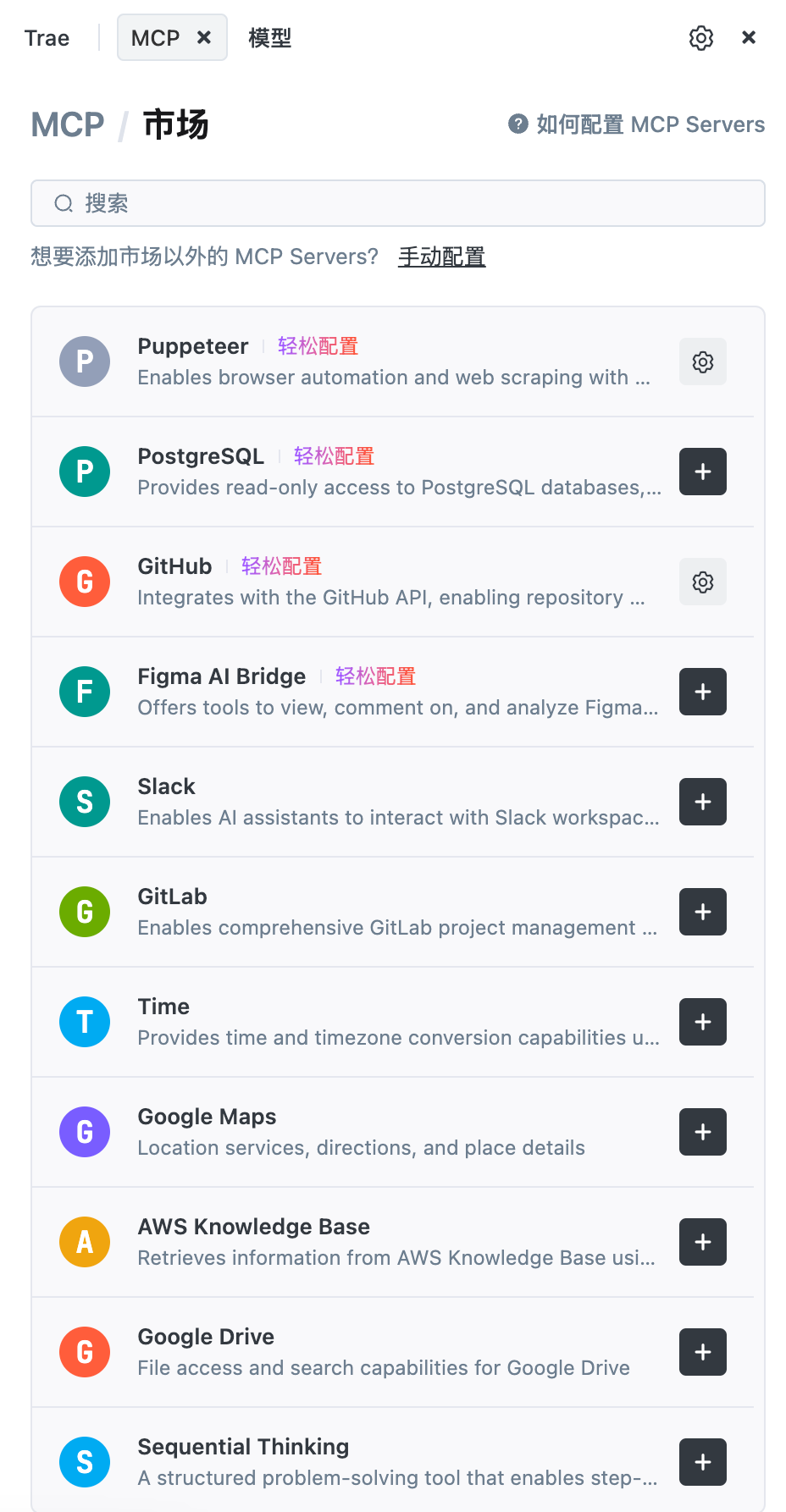Viewport: 786px width, 1512px height.
Task: Add the PostgreSQL server with plus button
Action: coord(702,472)
